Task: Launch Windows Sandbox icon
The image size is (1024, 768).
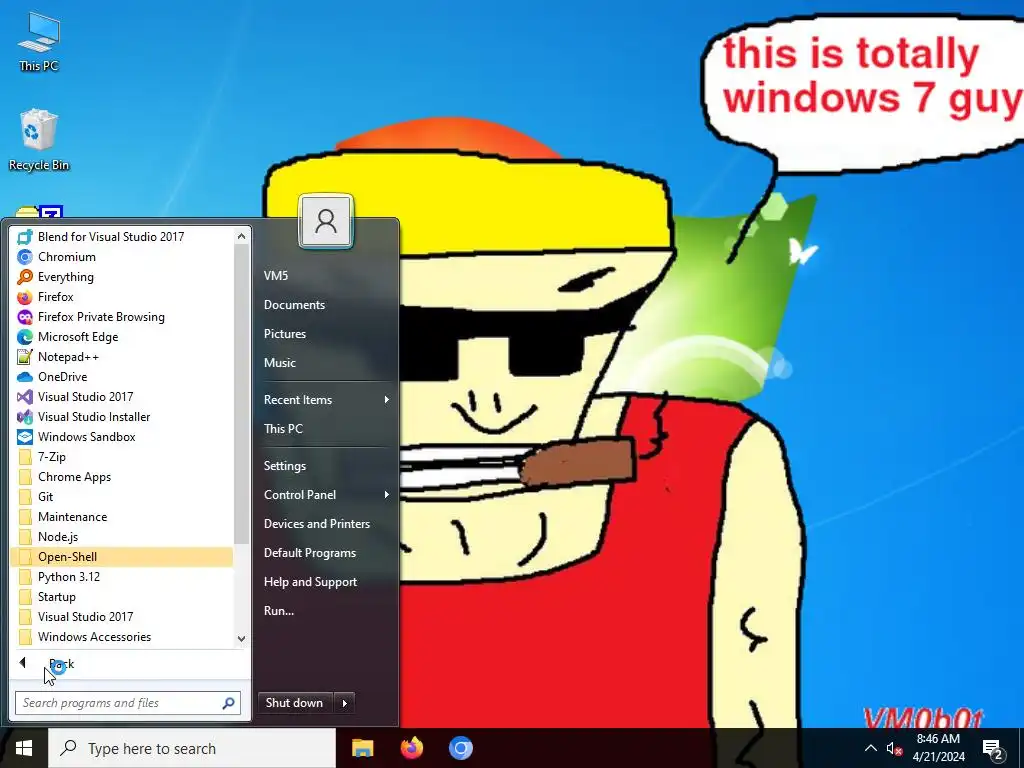Action: 25,437
